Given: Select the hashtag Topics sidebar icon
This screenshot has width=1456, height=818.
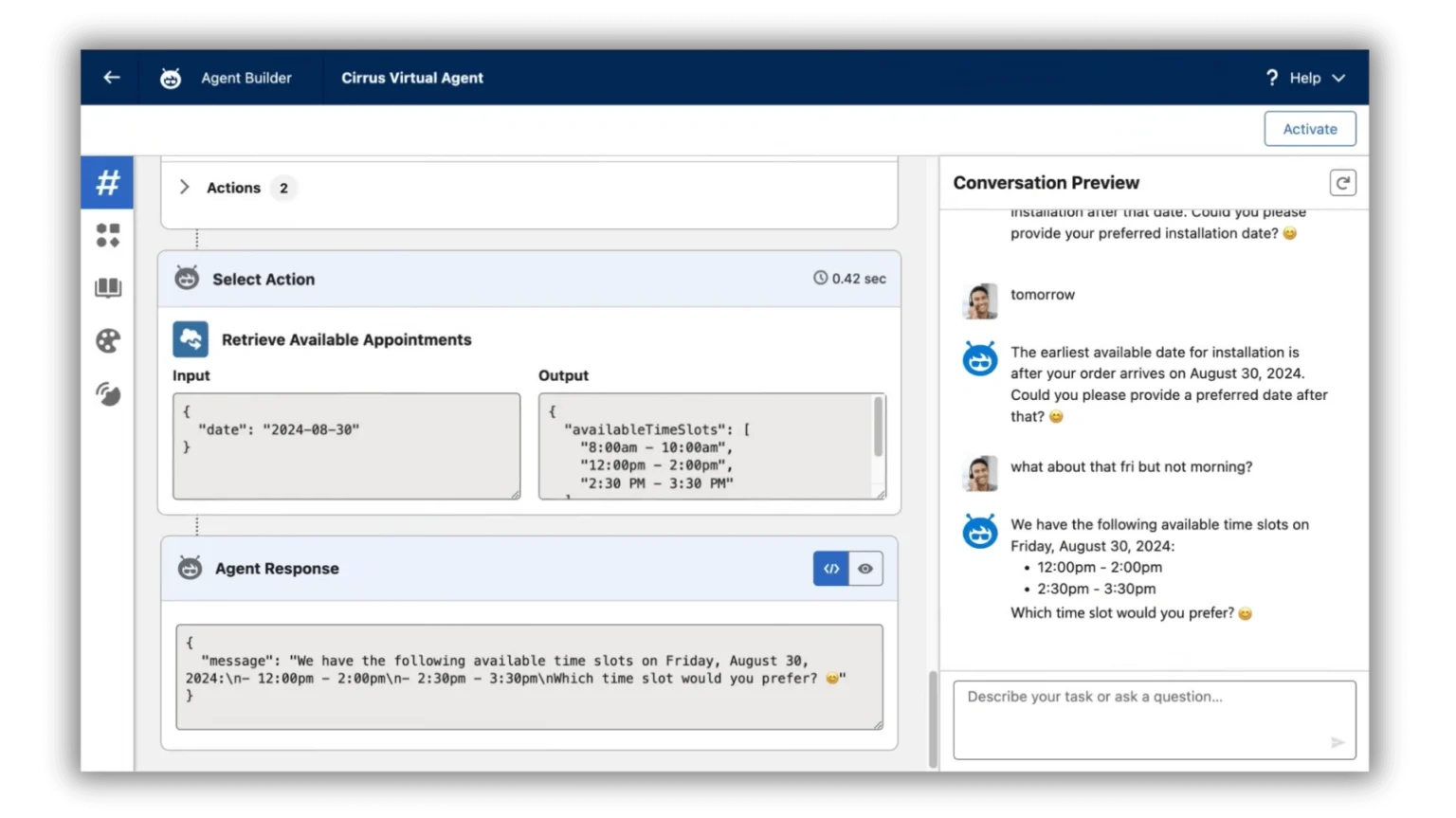Looking at the screenshot, I should (108, 182).
